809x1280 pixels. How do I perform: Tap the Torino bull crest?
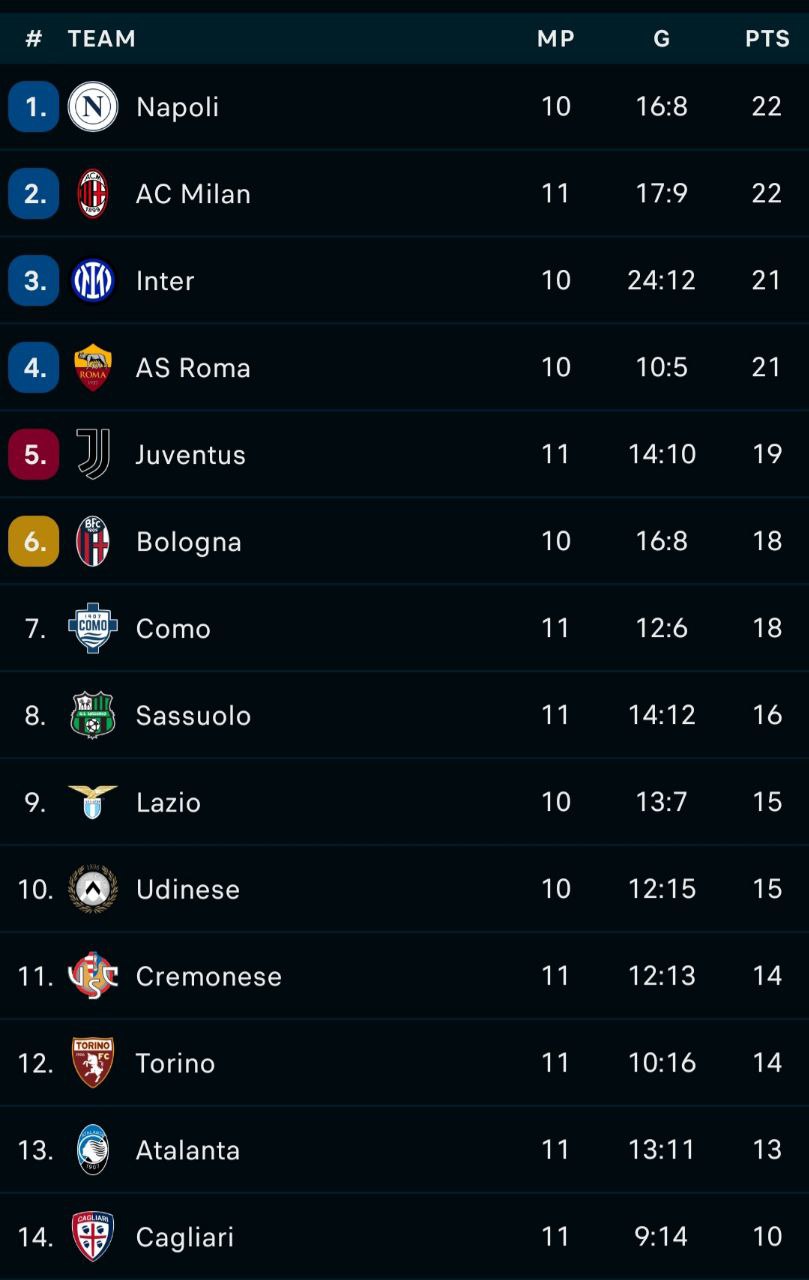click(93, 1063)
